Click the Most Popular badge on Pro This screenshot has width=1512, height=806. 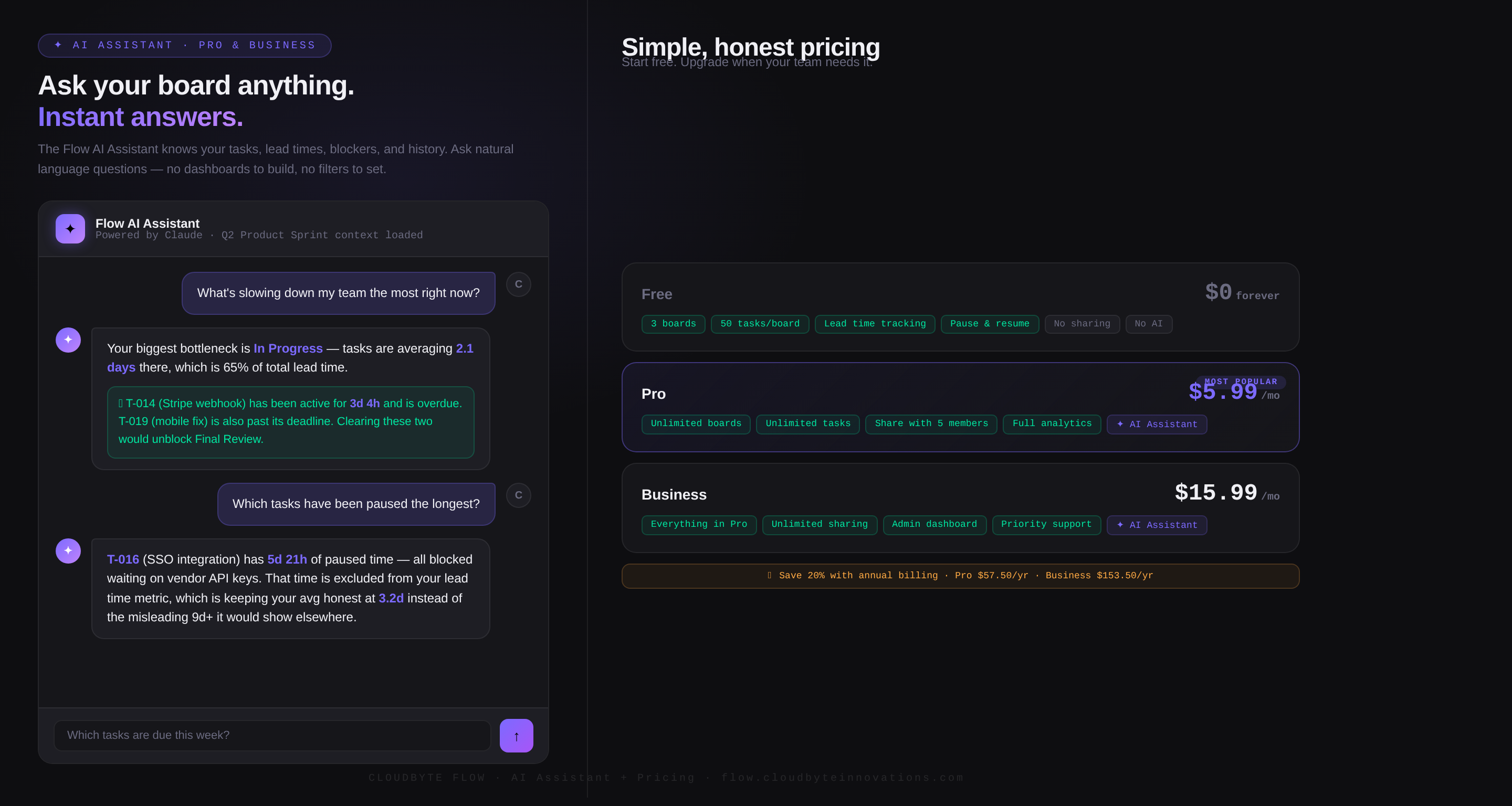click(x=1241, y=381)
